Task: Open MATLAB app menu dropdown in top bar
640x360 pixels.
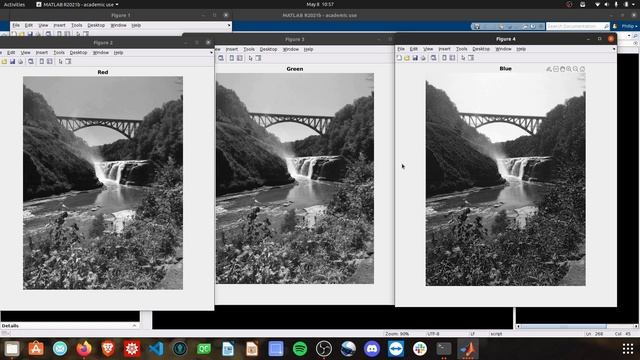Action: click(x=78, y=4)
